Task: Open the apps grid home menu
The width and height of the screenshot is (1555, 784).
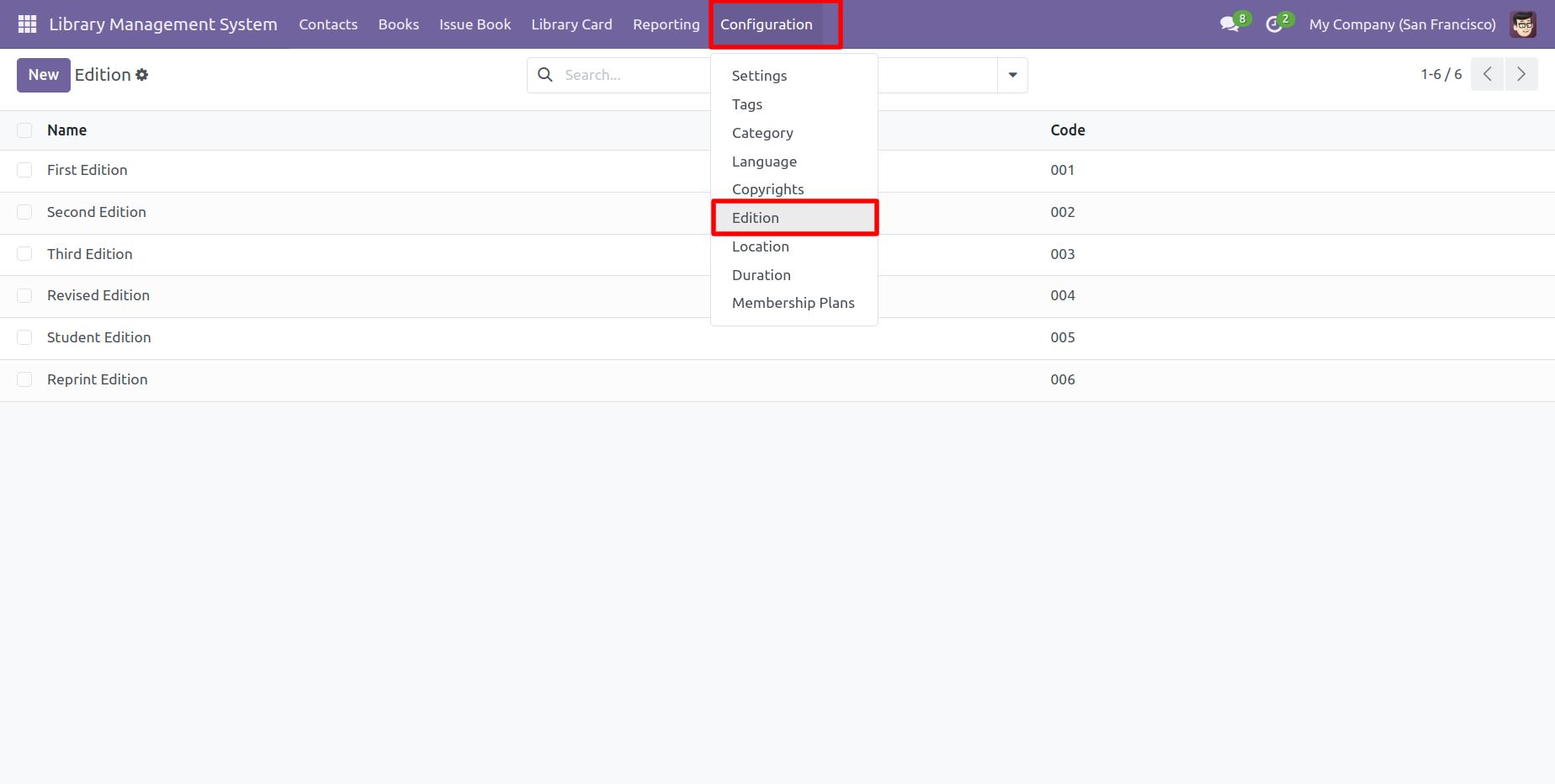Action: click(x=27, y=24)
